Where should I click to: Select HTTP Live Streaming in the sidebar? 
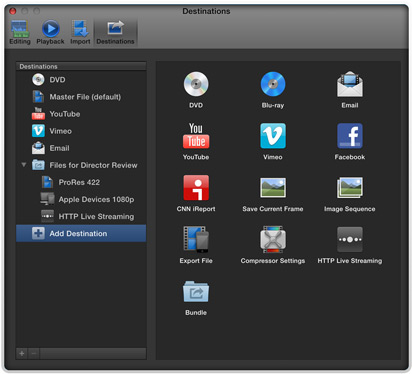[x=81, y=216]
